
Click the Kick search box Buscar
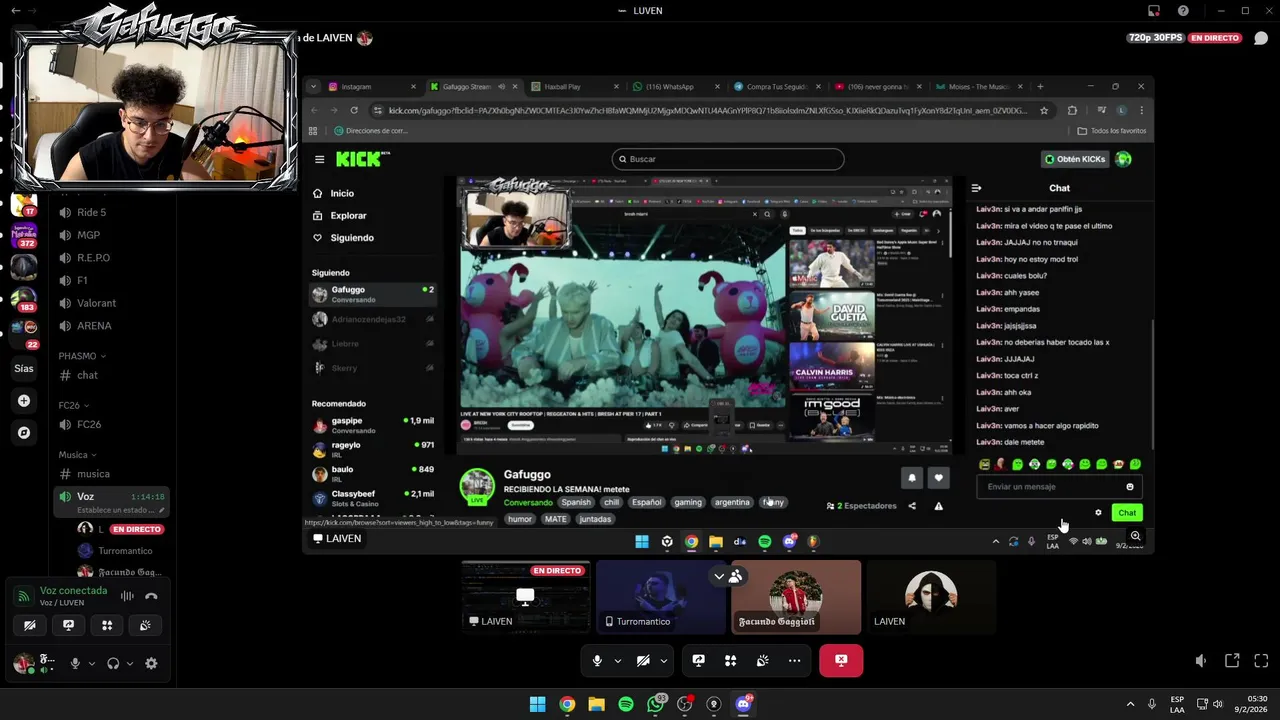click(x=728, y=159)
